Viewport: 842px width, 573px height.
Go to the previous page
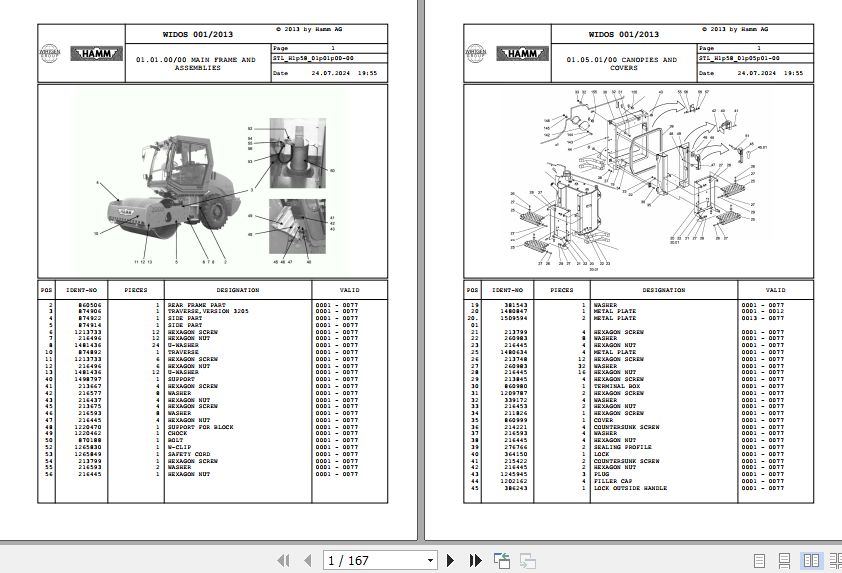click(308, 561)
